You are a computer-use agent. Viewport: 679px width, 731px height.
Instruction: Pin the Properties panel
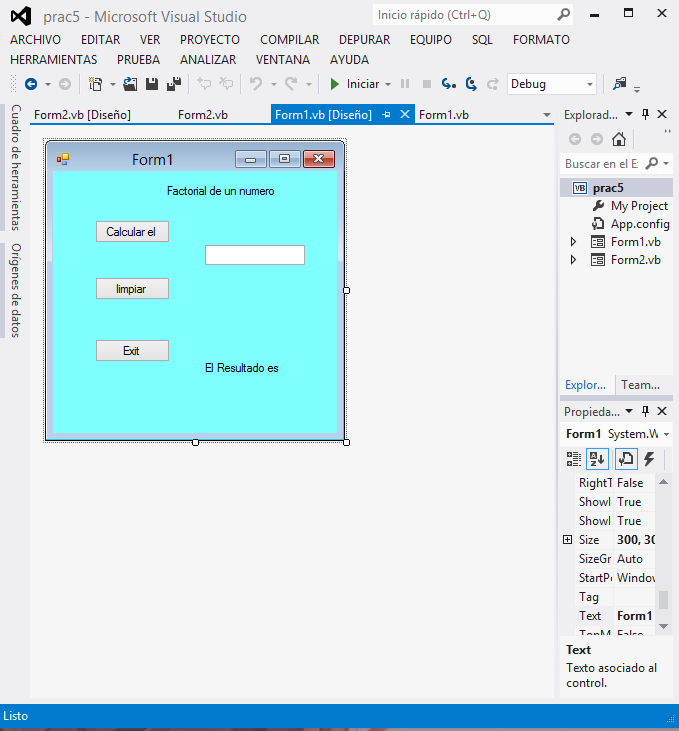click(645, 411)
